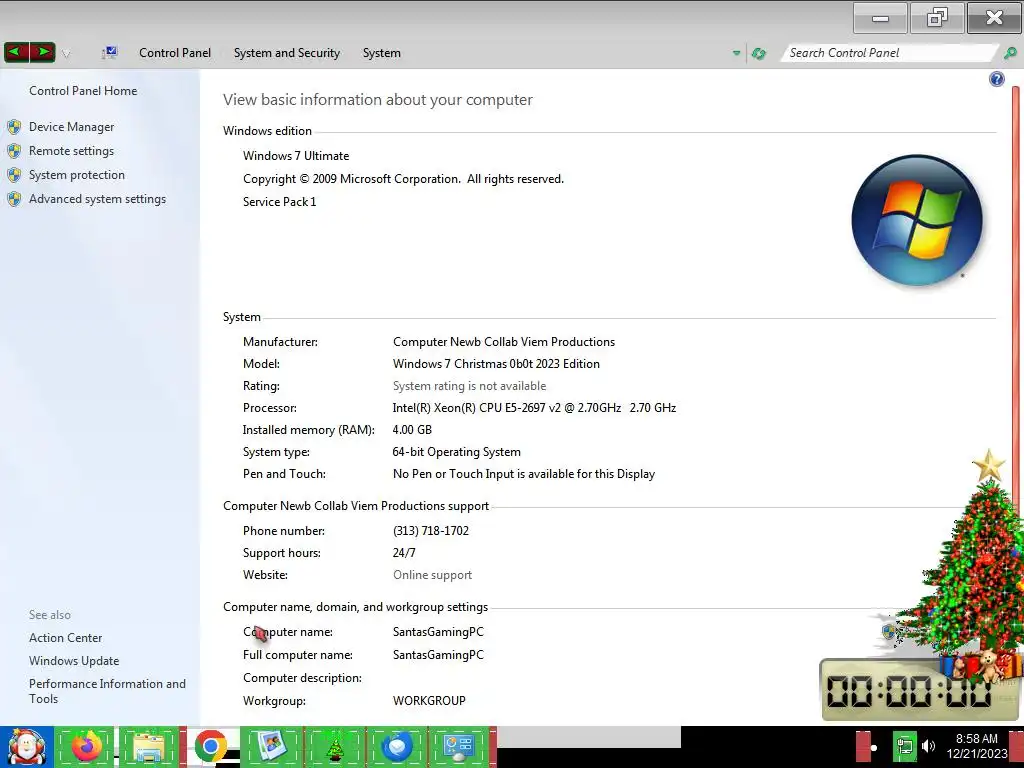
Task: Select the 4.00 GB memory value
Action: [x=412, y=430]
